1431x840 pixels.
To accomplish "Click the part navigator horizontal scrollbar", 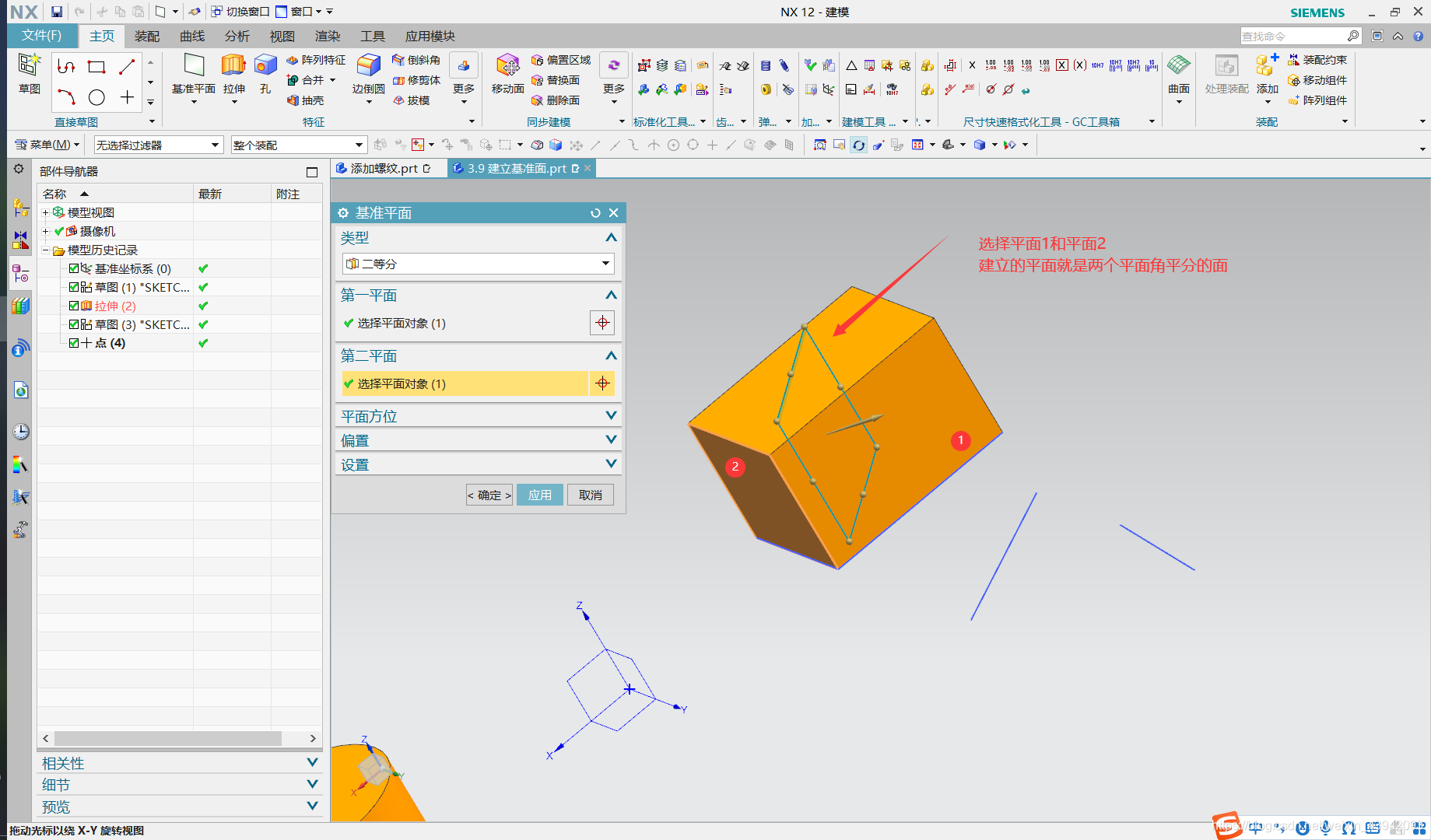I will 168,738.
